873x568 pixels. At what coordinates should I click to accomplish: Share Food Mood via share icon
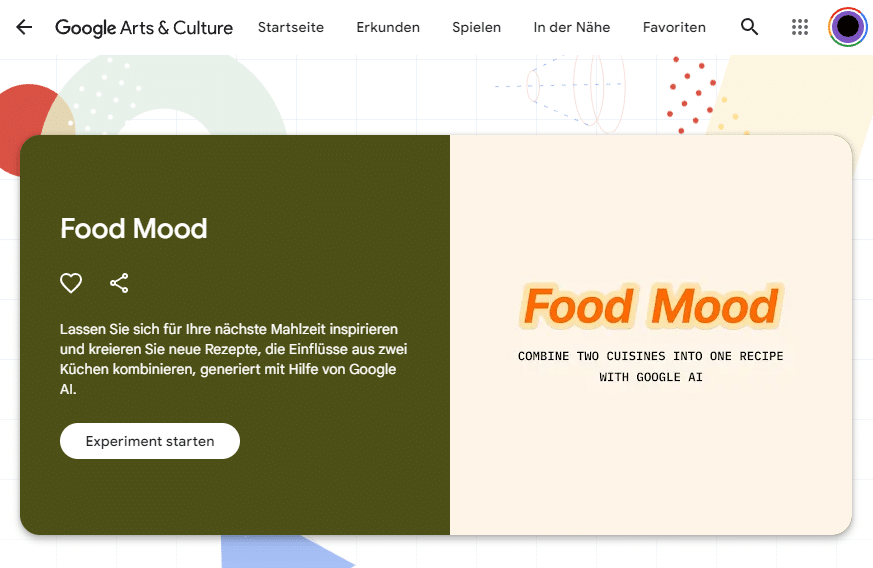coord(119,283)
